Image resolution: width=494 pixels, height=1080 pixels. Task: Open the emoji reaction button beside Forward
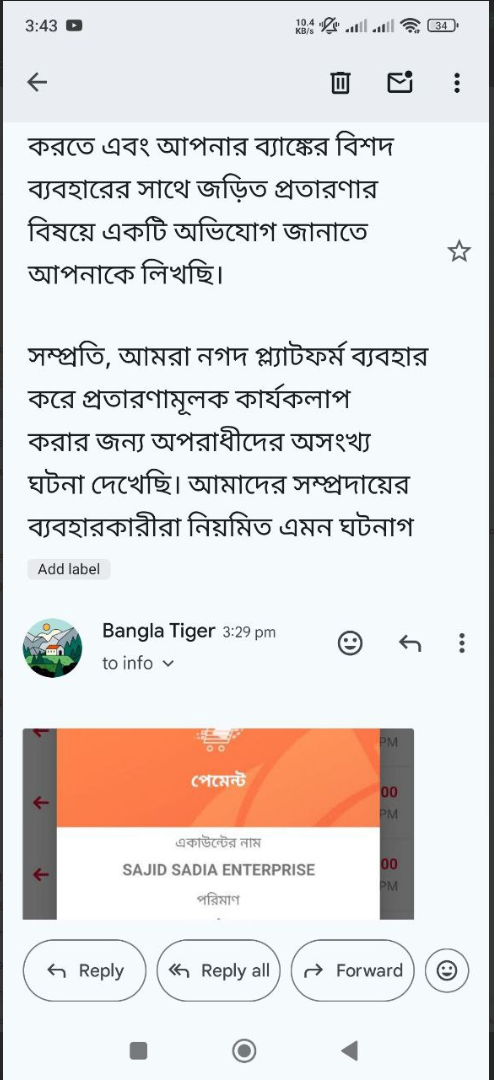[447, 970]
